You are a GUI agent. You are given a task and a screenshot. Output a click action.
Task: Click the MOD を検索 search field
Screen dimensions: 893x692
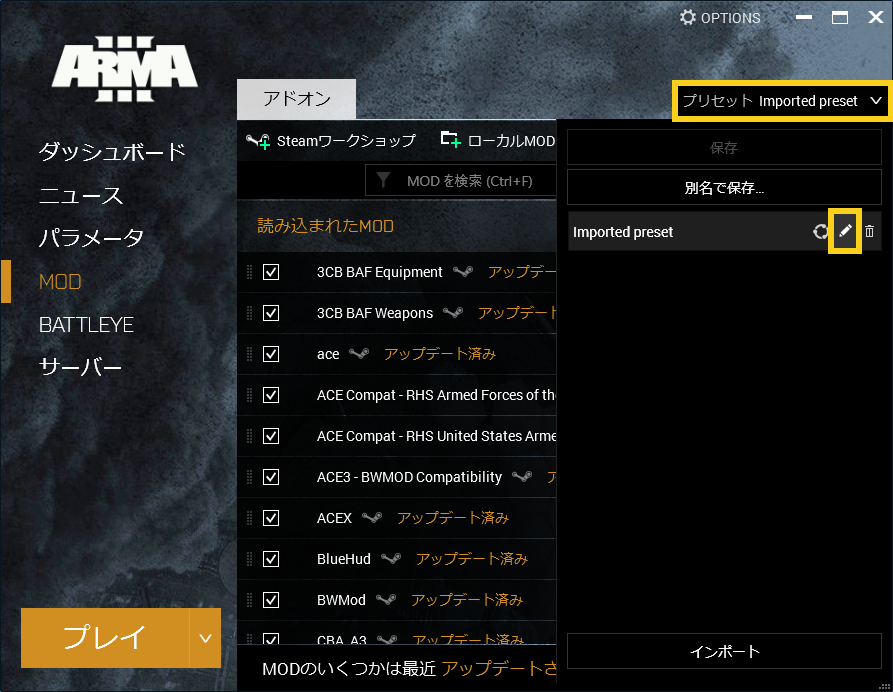pos(461,181)
